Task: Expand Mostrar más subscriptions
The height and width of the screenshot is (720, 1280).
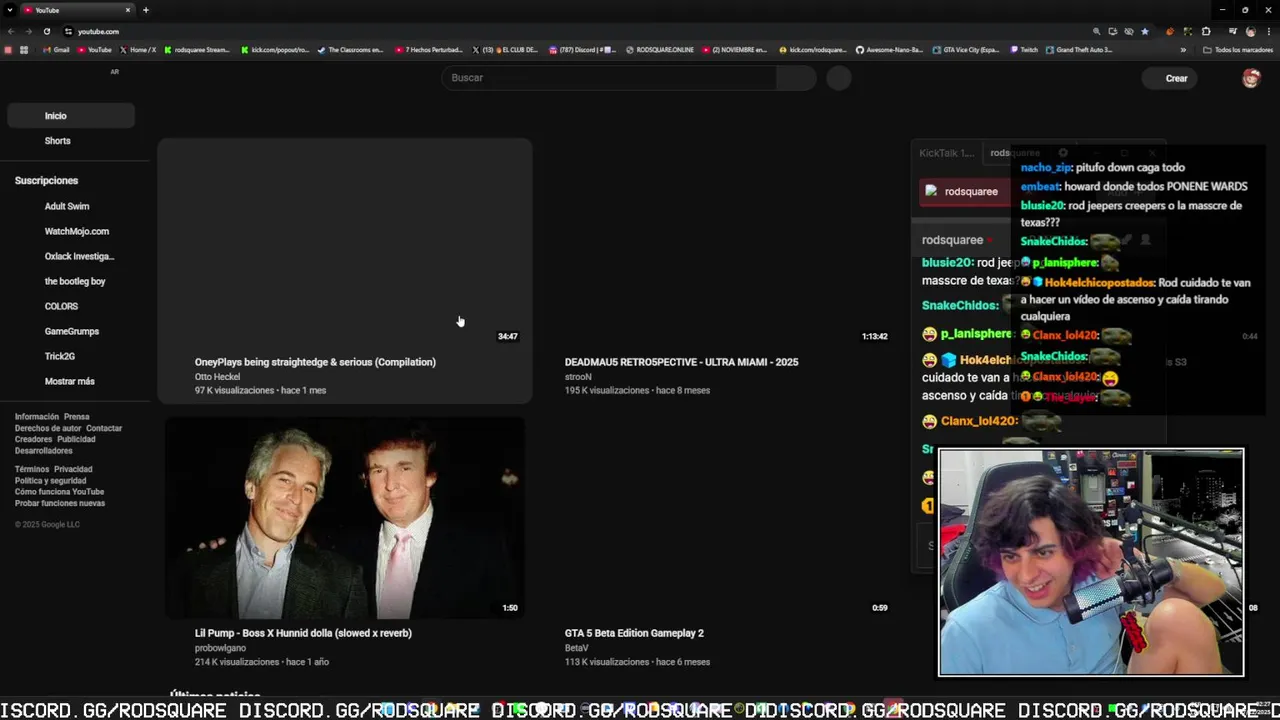Action: tap(70, 381)
